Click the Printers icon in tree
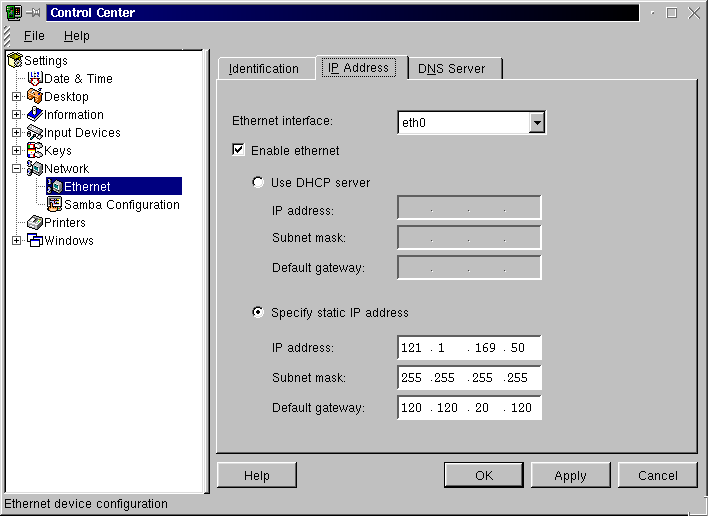The image size is (710, 517). pos(35,223)
